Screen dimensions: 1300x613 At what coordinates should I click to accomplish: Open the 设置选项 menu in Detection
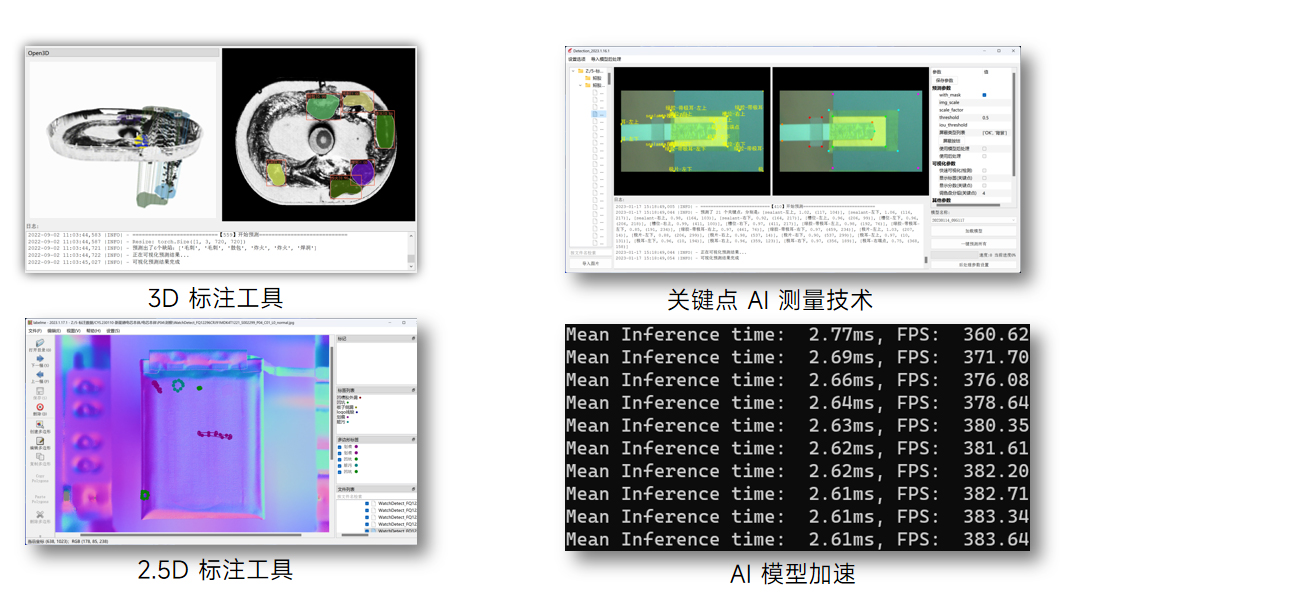click(577, 59)
